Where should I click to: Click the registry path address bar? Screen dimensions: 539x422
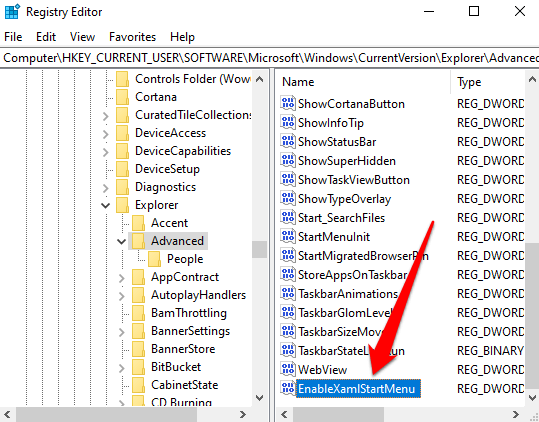point(270,58)
